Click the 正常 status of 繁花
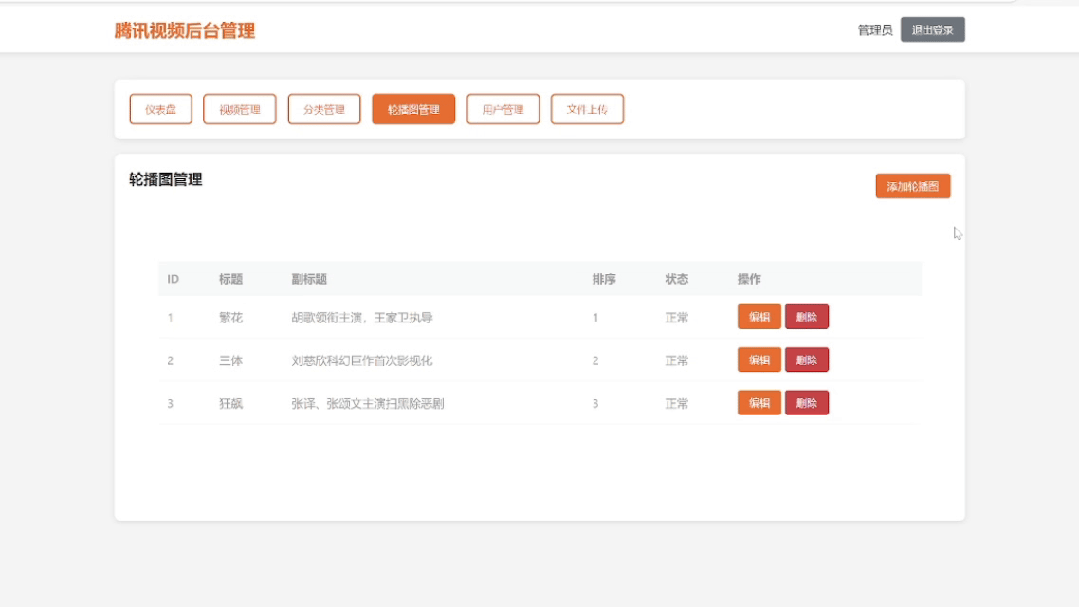1079x607 pixels. (x=674, y=317)
